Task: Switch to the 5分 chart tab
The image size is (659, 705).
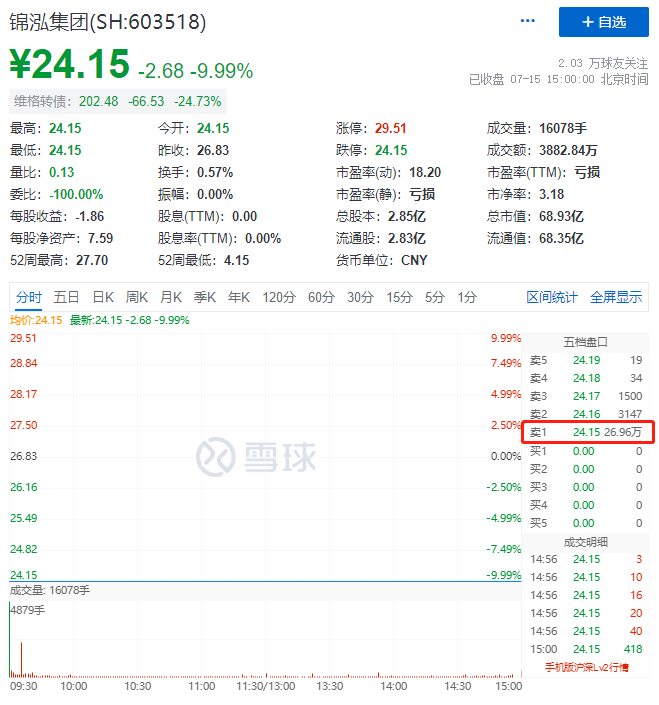Action: click(435, 297)
